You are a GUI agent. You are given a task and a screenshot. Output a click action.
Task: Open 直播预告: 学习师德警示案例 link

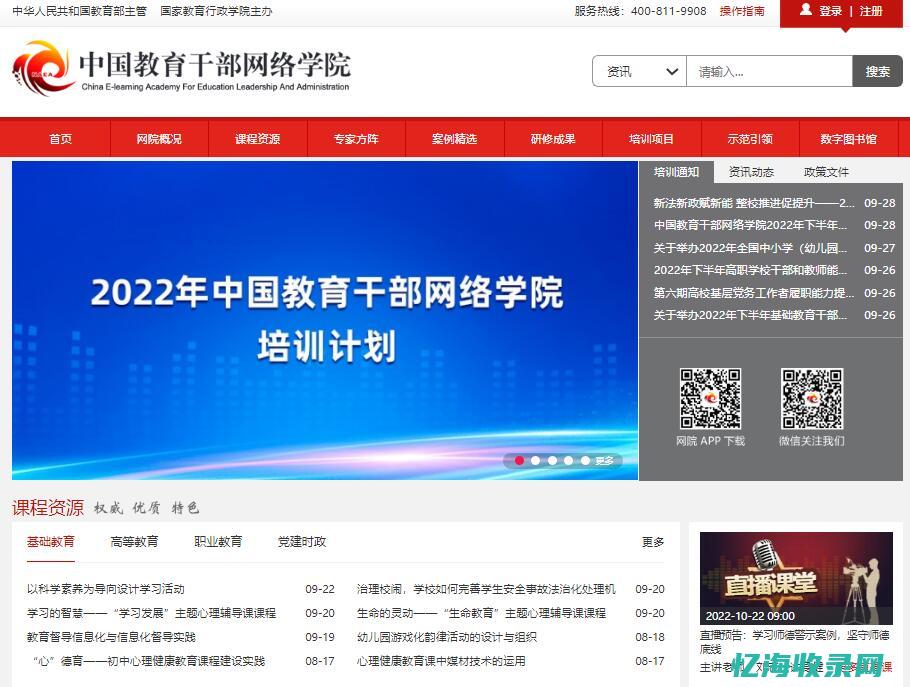point(795,642)
